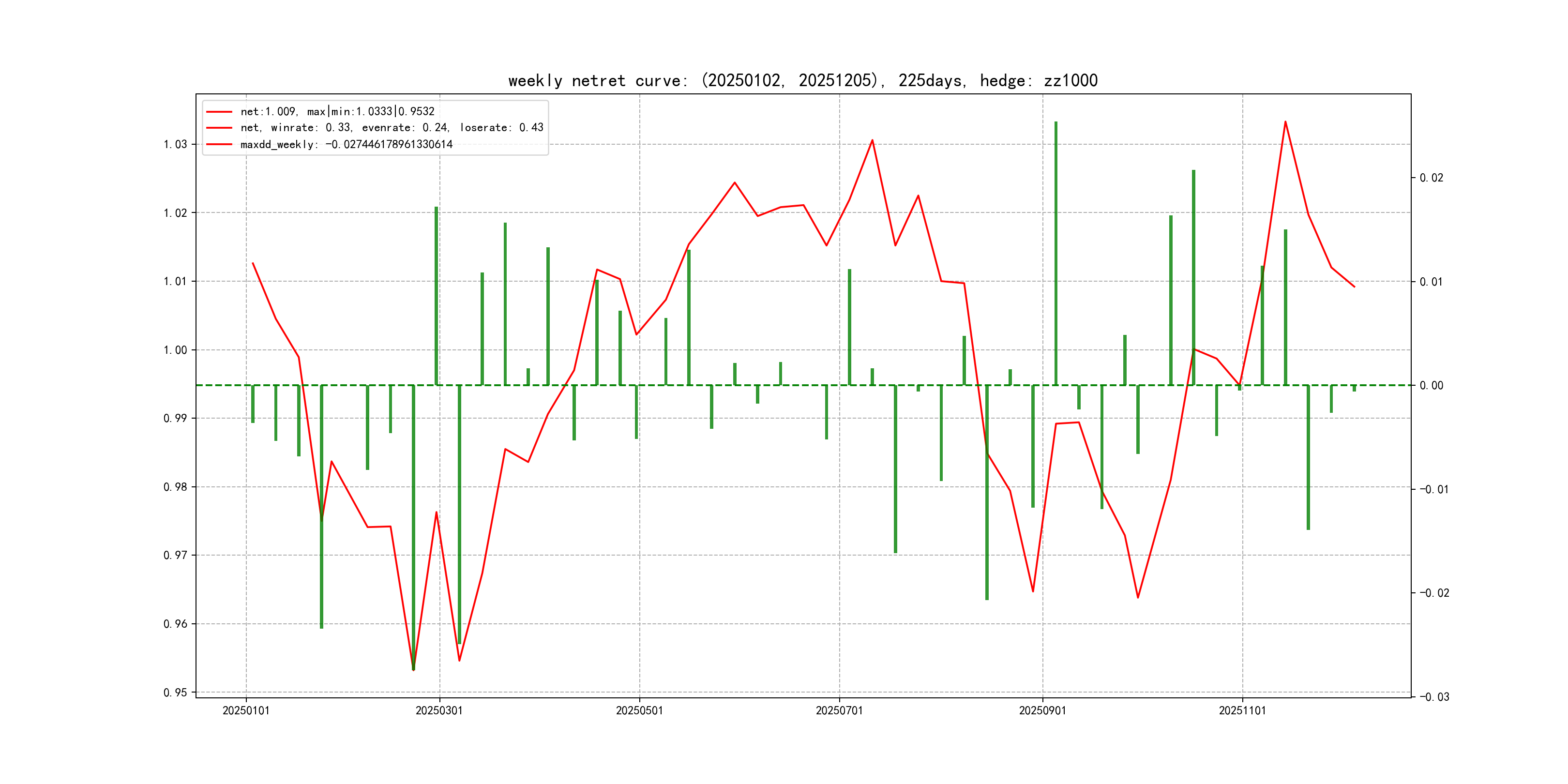Viewport: 1568px width, 784px height.
Task: Click the 20250101 x-axis date label
Action: click(x=246, y=710)
